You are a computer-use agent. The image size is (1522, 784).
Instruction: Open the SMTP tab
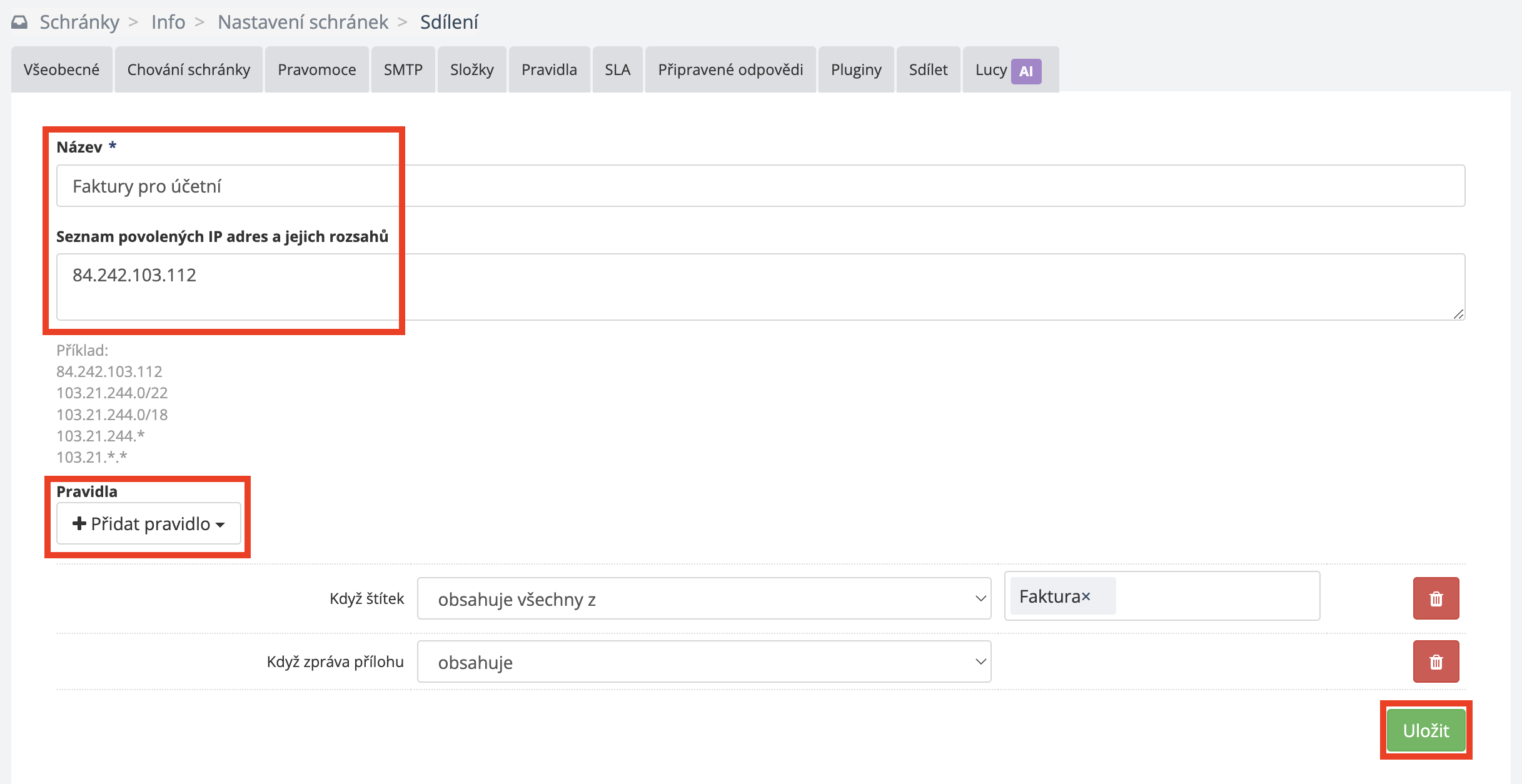coord(403,69)
